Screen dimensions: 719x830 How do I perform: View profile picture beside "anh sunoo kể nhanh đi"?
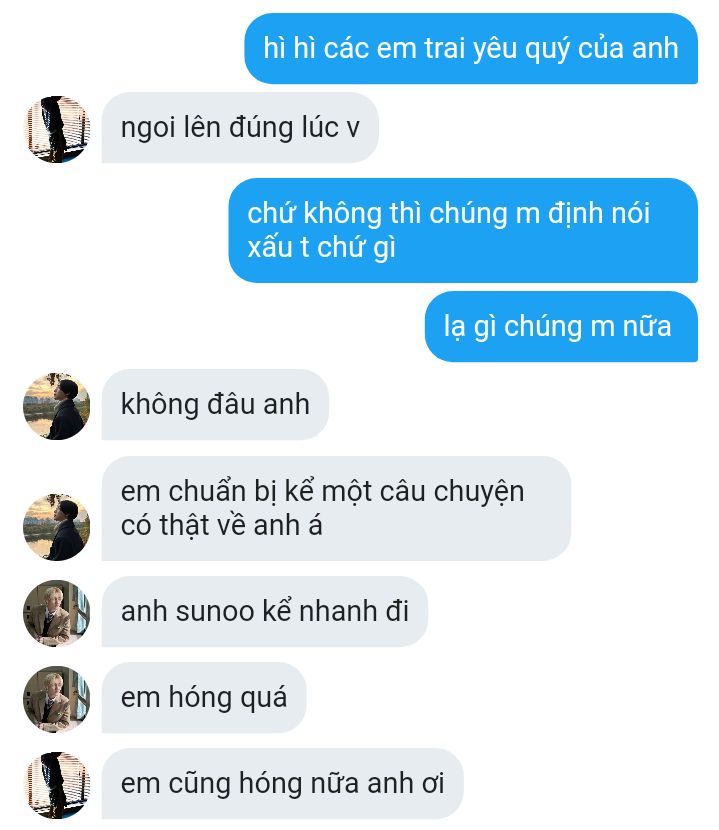57,613
